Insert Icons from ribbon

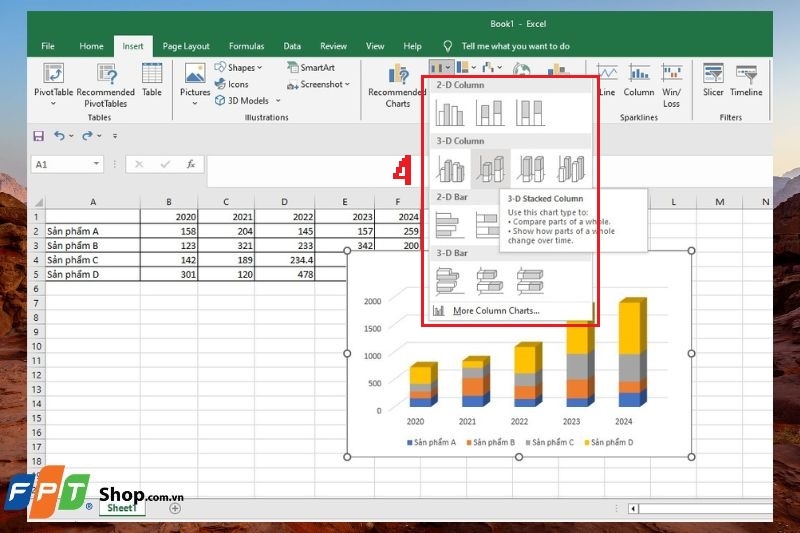click(x=232, y=84)
